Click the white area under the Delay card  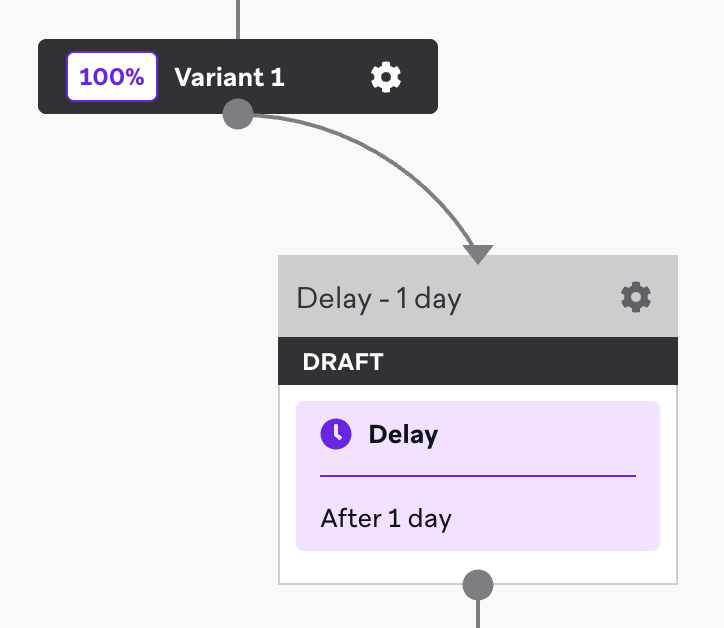pos(369,567)
